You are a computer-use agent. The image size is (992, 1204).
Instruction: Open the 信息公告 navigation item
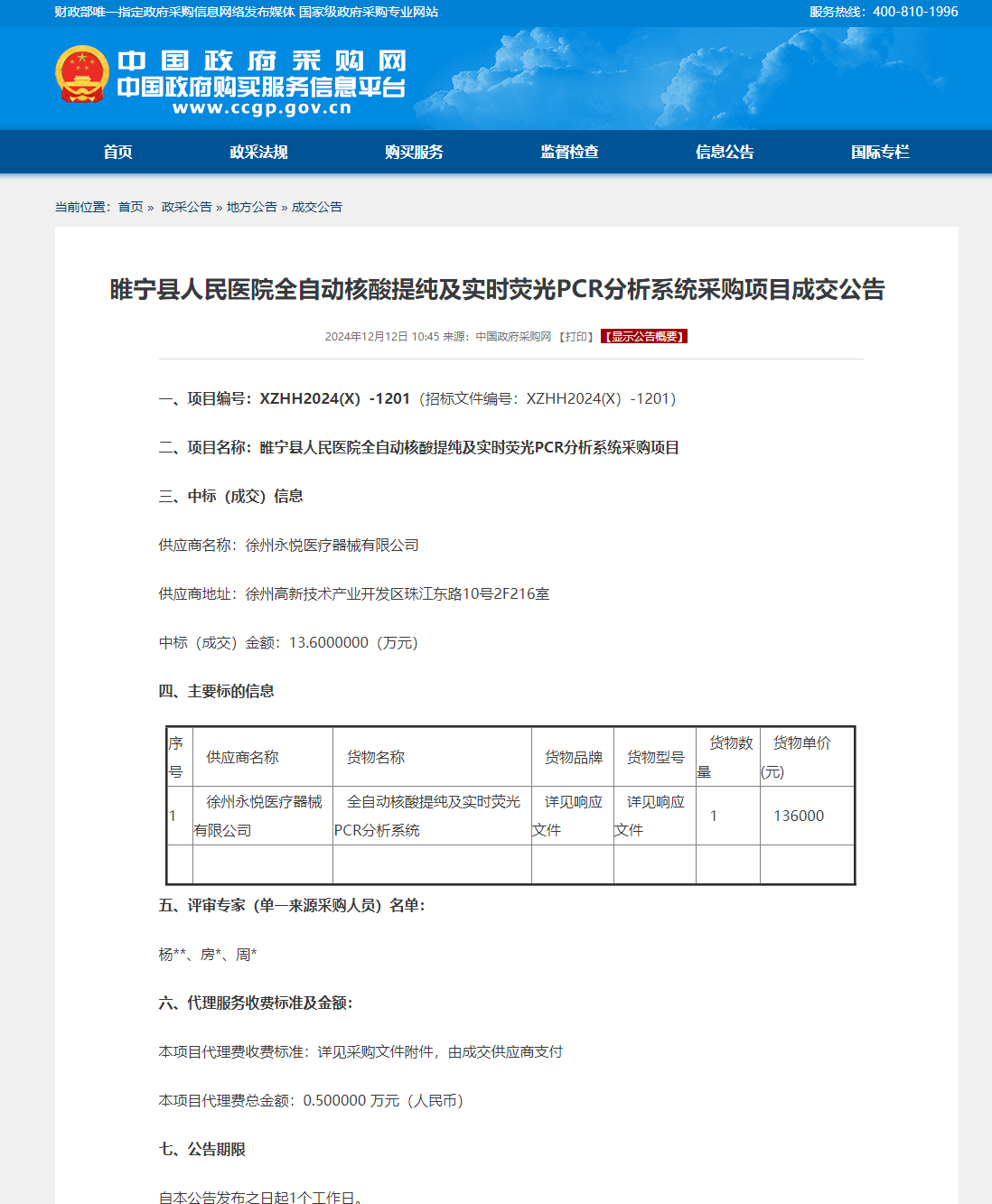[x=725, y=152]
